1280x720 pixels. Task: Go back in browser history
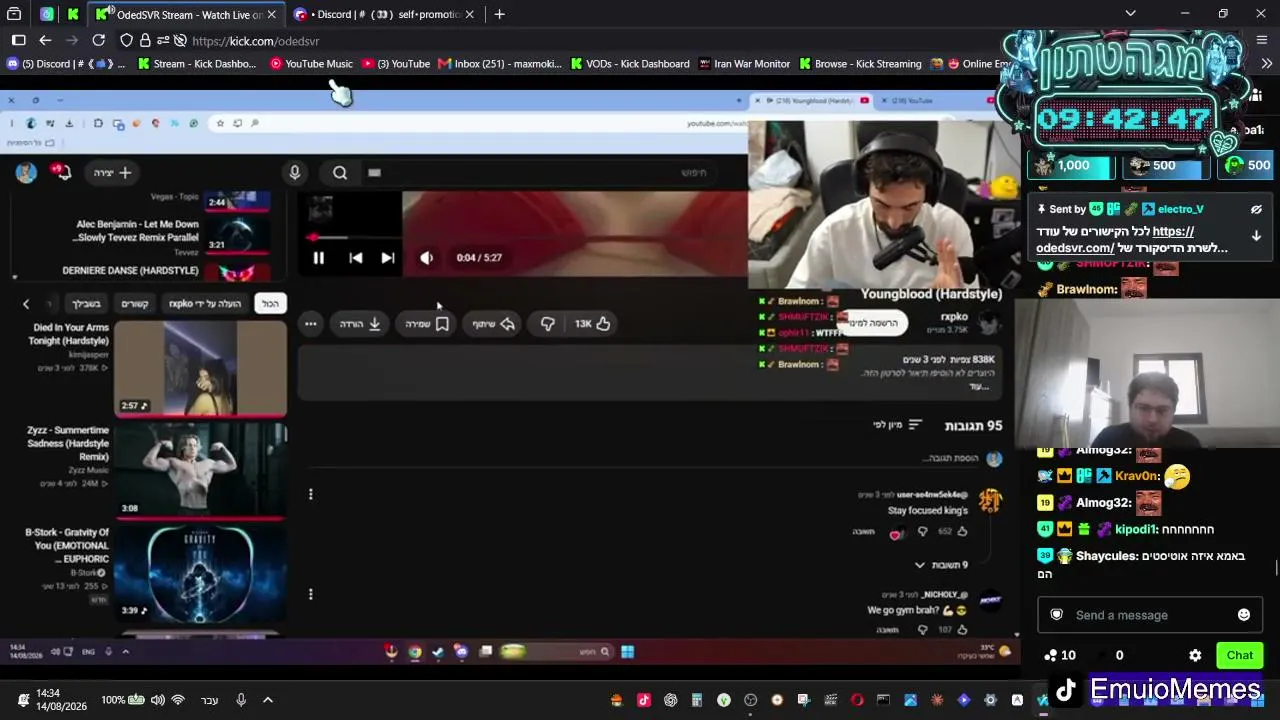point(45,40)
